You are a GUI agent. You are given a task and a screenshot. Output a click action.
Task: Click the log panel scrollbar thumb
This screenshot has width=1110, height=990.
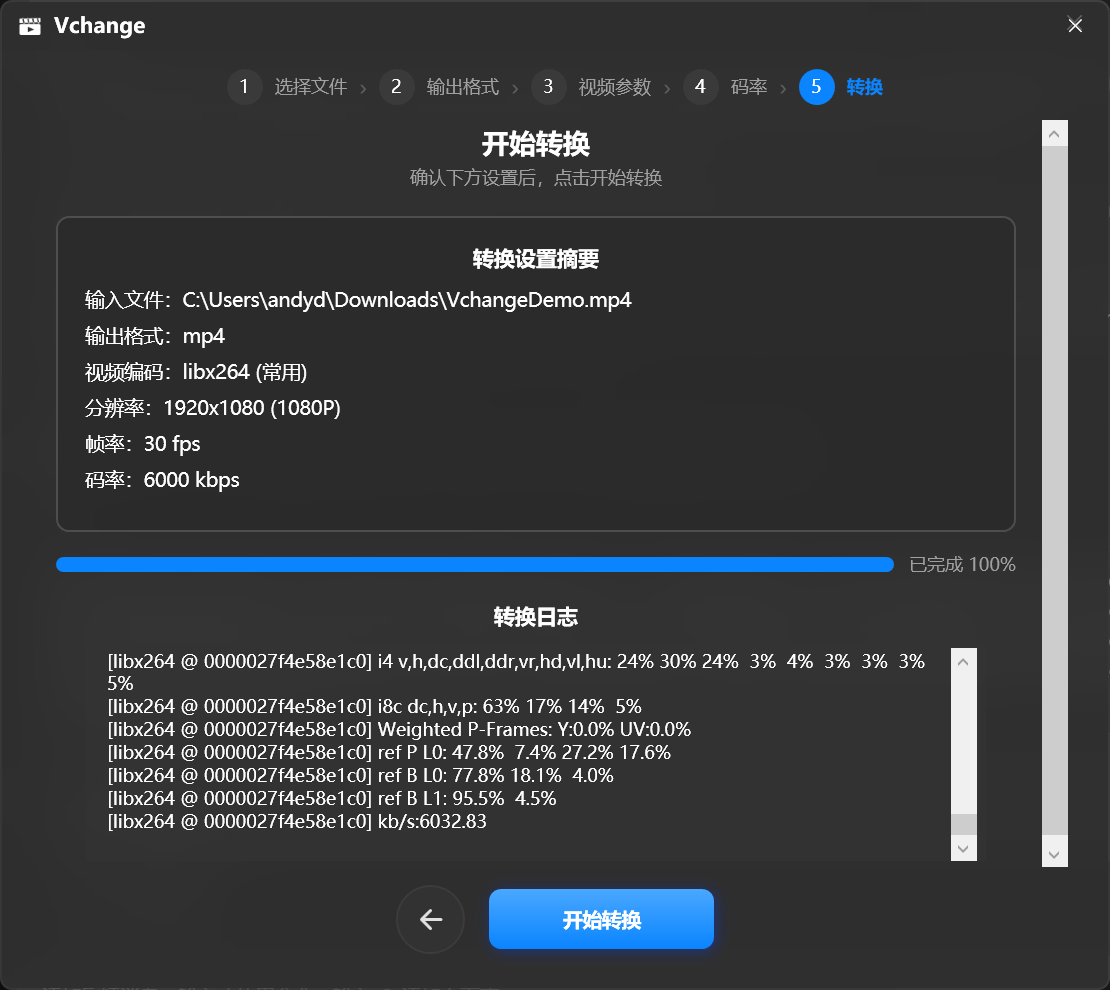(963, 825)
